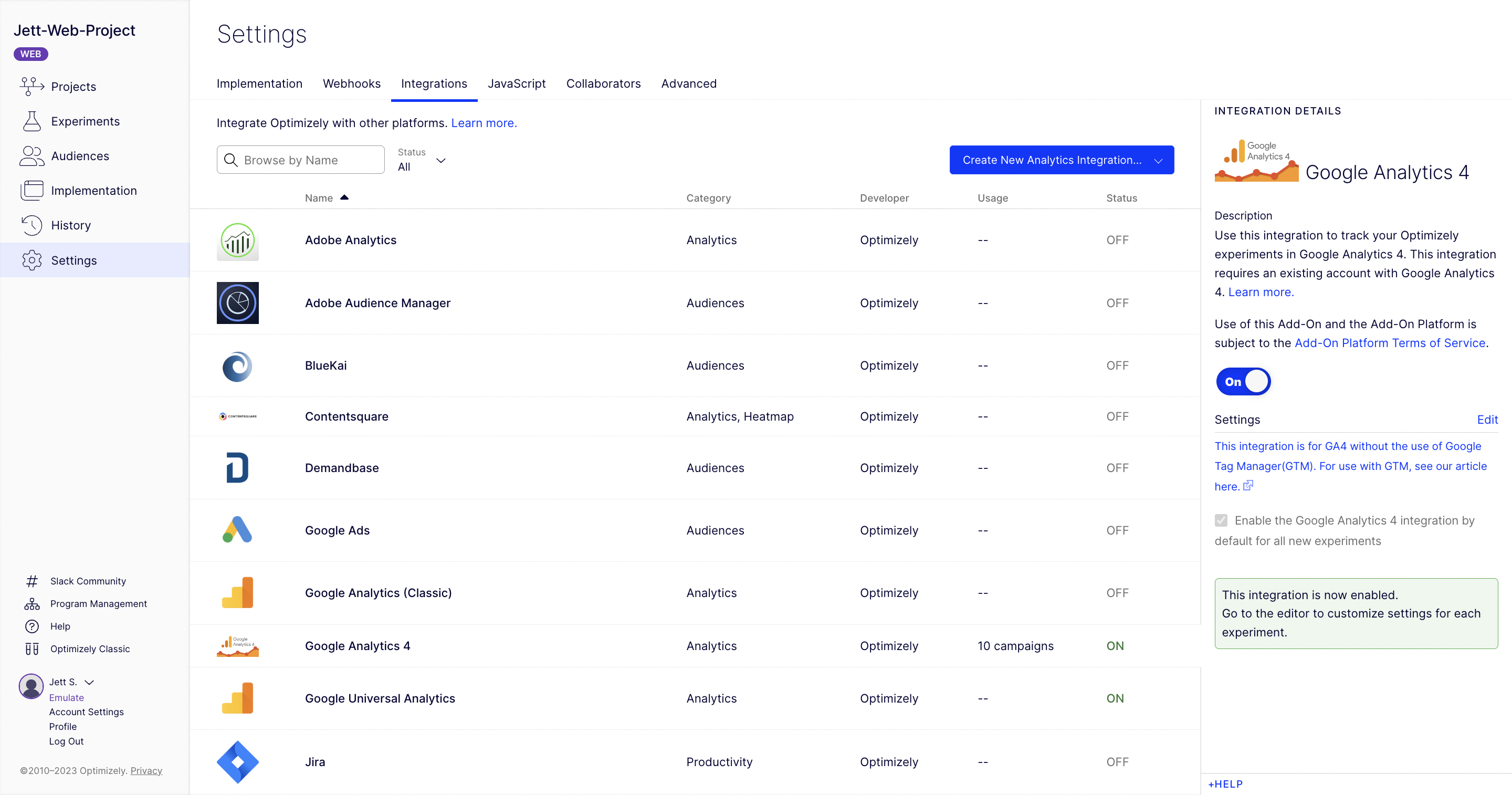This screenshot has width=1512, height=795.
Task: Click the Google Analytics 4 detail panel logo
Action: tap(1256, 160)
